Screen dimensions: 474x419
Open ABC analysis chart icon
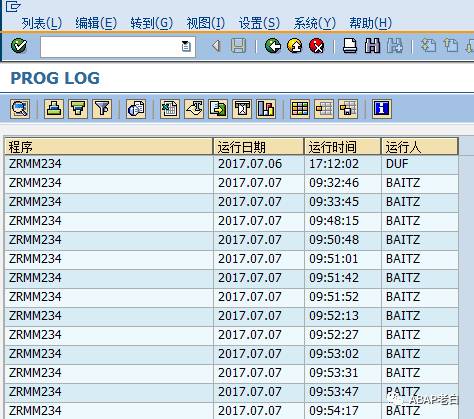pyautogui.click(x=266, y=109)
